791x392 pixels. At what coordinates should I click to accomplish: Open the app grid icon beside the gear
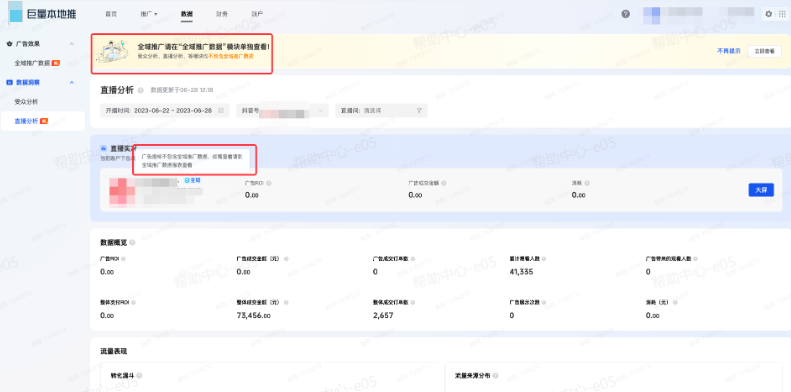pos(782,14)
